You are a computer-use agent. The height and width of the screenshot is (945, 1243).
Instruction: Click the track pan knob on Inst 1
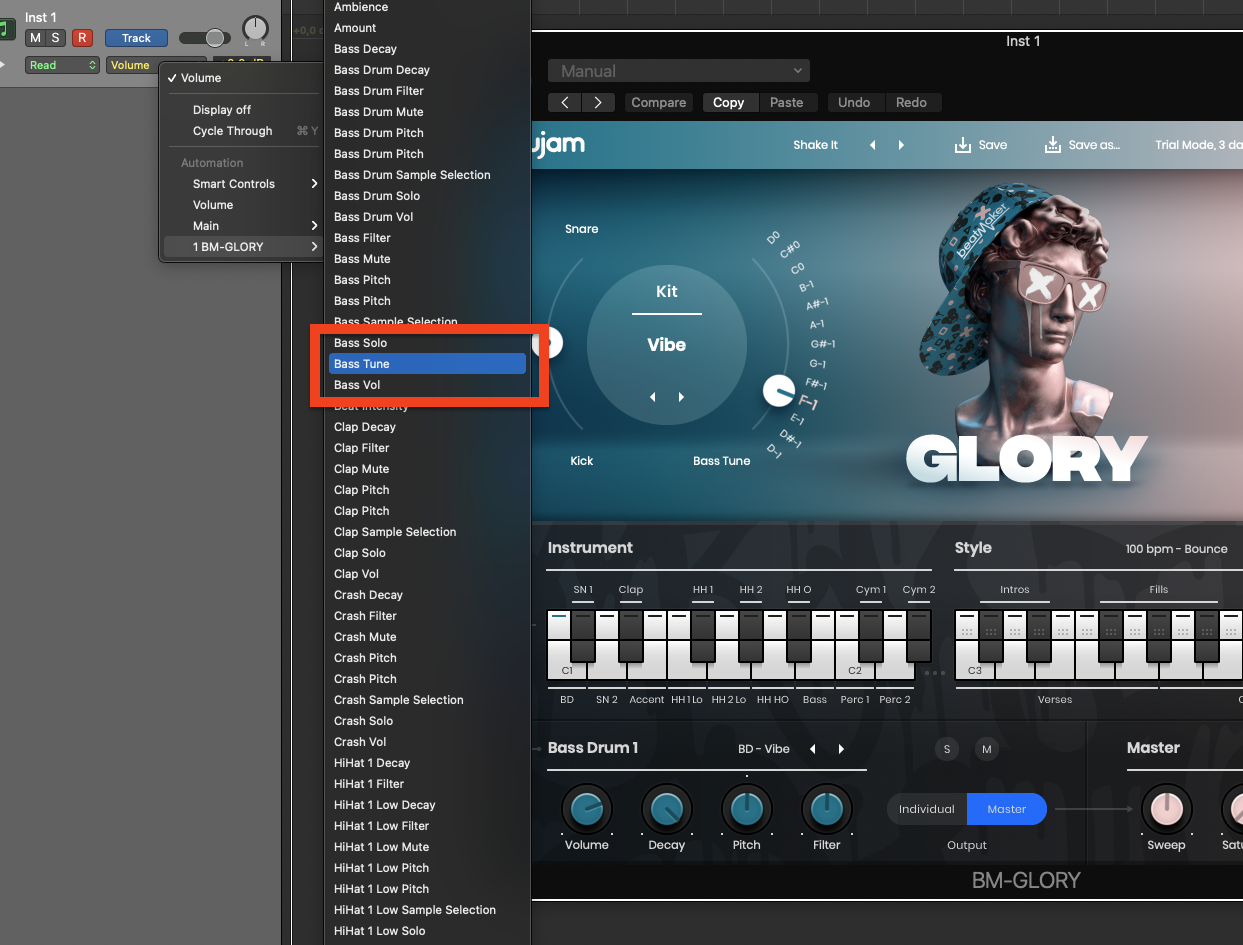point(256,28)
